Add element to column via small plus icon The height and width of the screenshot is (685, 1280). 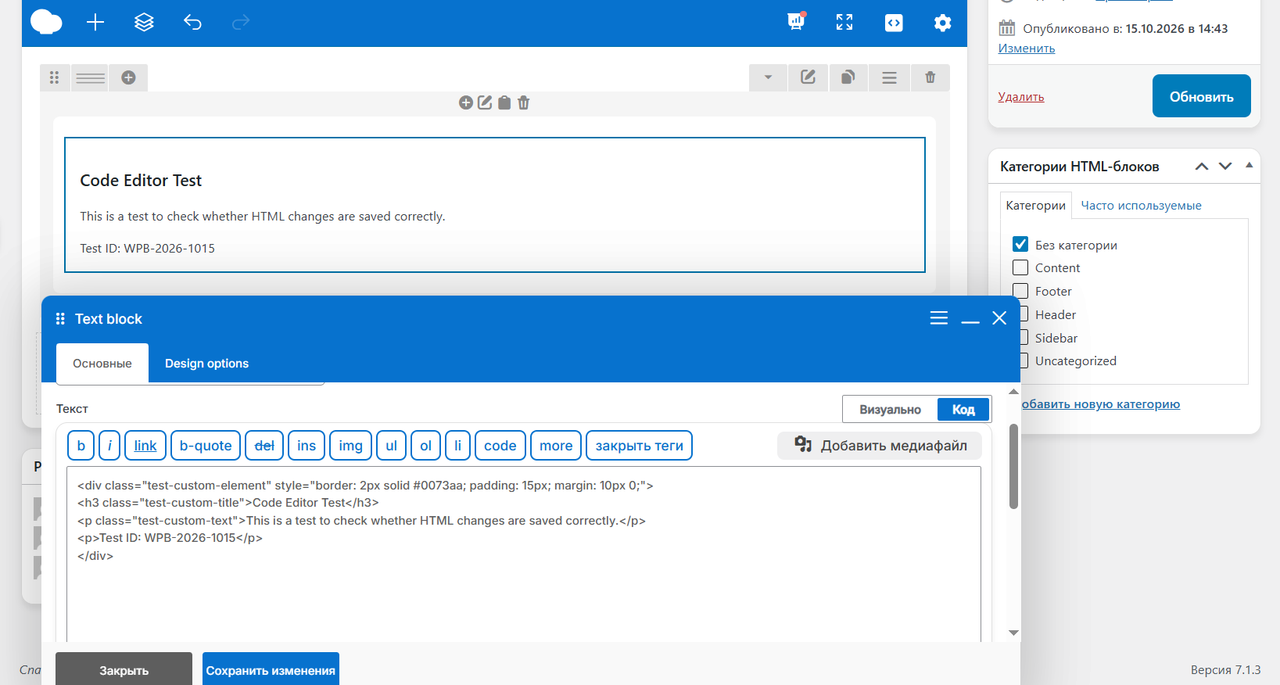point(465,102)
